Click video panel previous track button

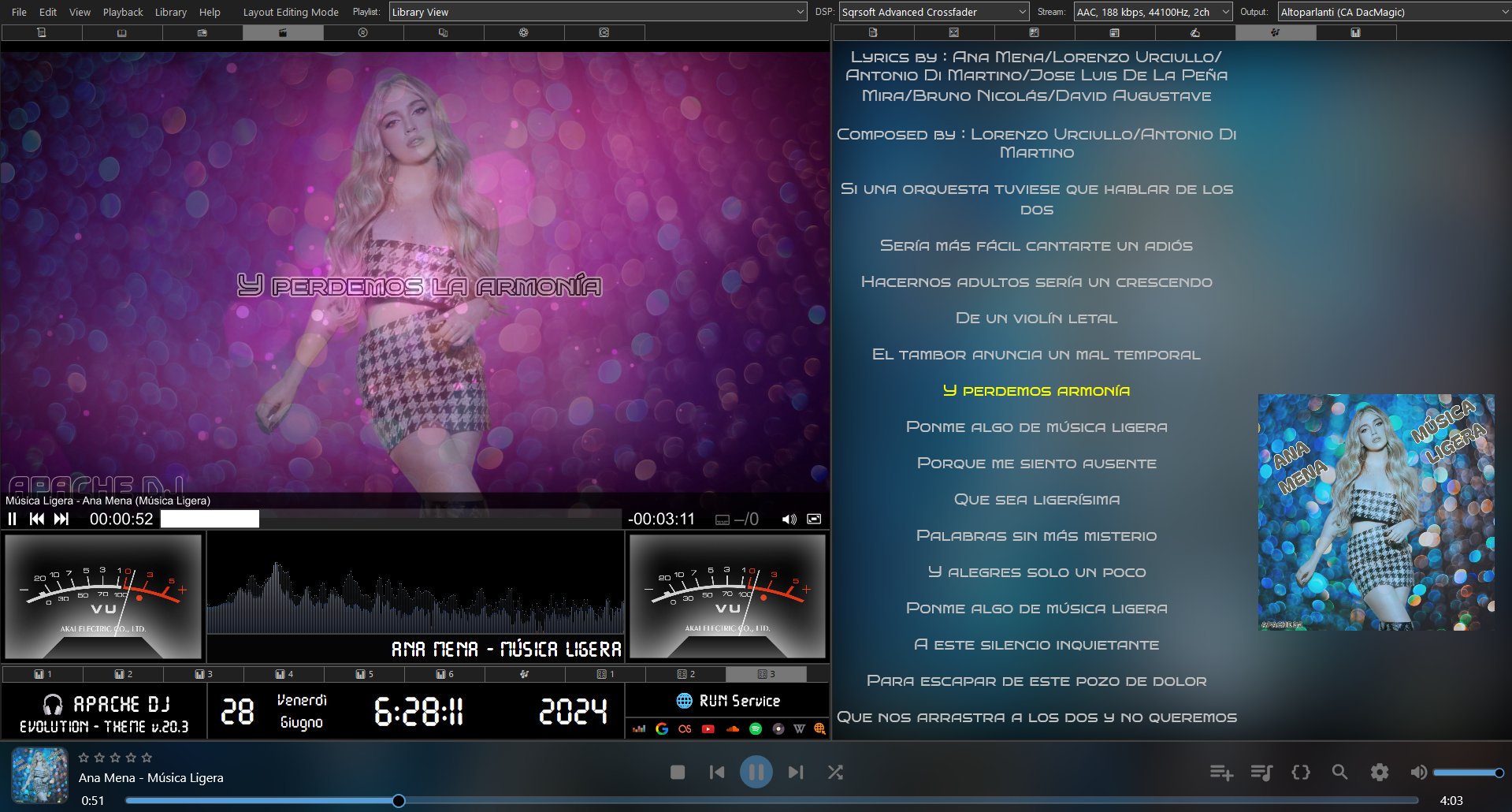point(37,519)
